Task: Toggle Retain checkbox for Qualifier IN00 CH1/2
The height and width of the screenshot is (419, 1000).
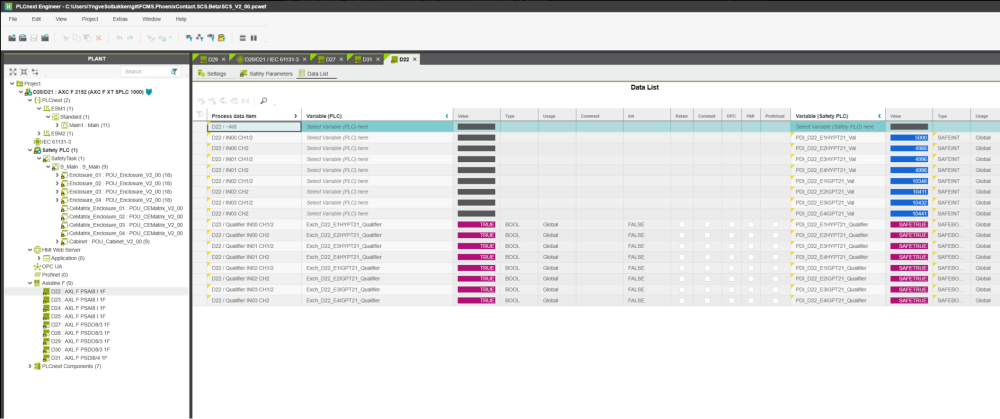Action: tap(680, 226)
